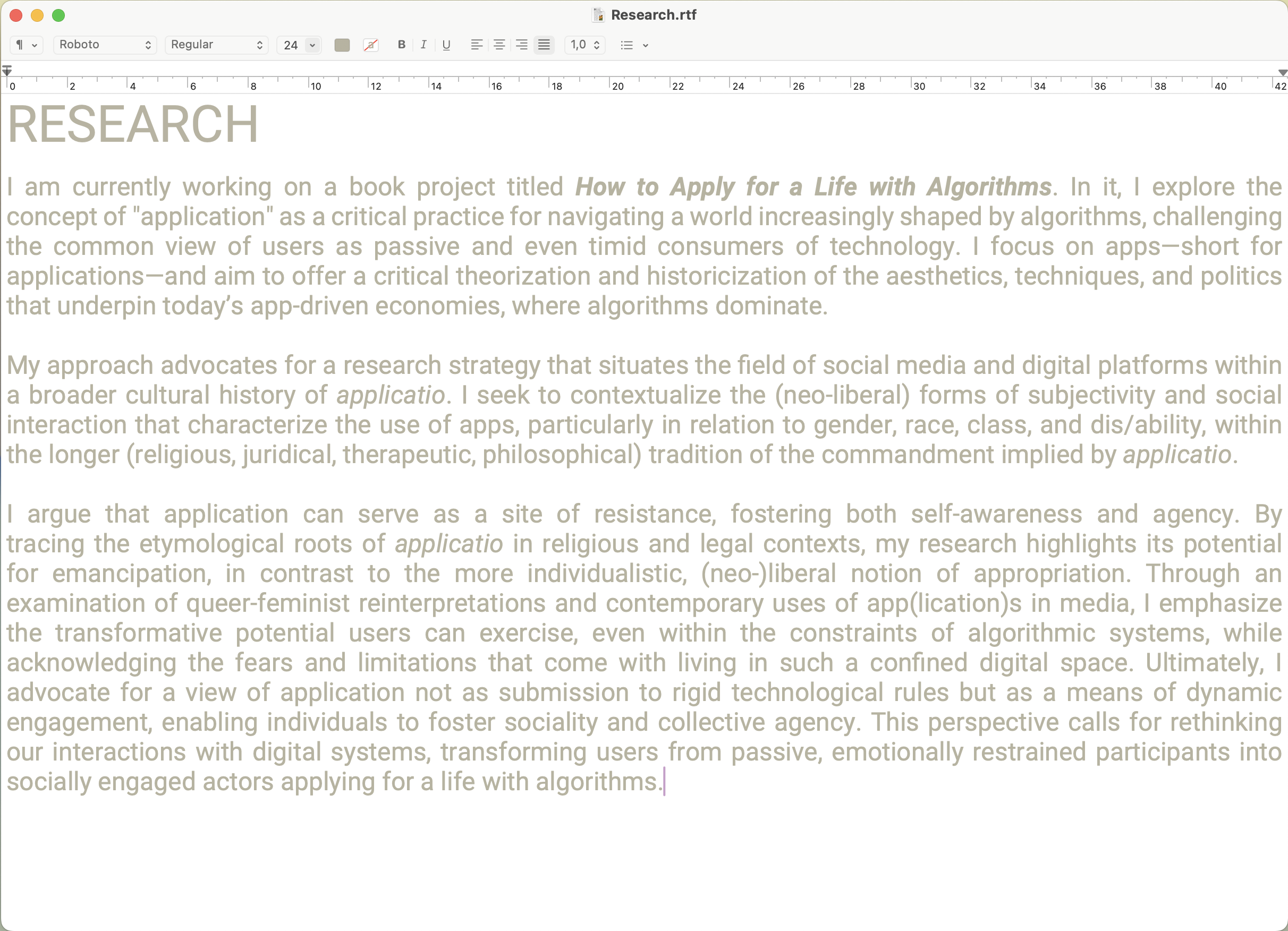Viewport: 1288px width, 931px height.
Task: Align text to the right
Action: [x=521, y=45]
